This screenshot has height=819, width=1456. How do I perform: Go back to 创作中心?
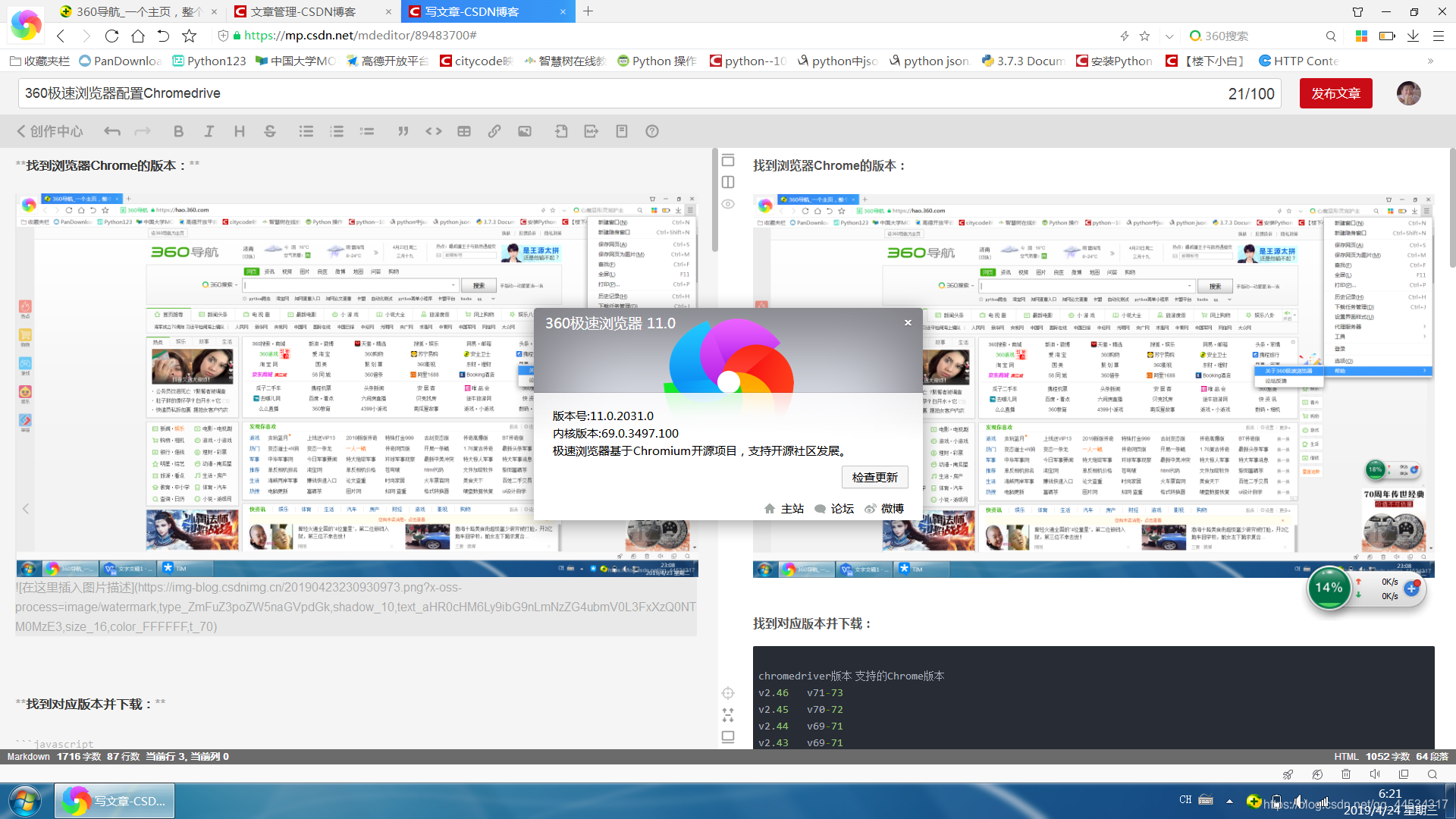click(x=50, y=131)
